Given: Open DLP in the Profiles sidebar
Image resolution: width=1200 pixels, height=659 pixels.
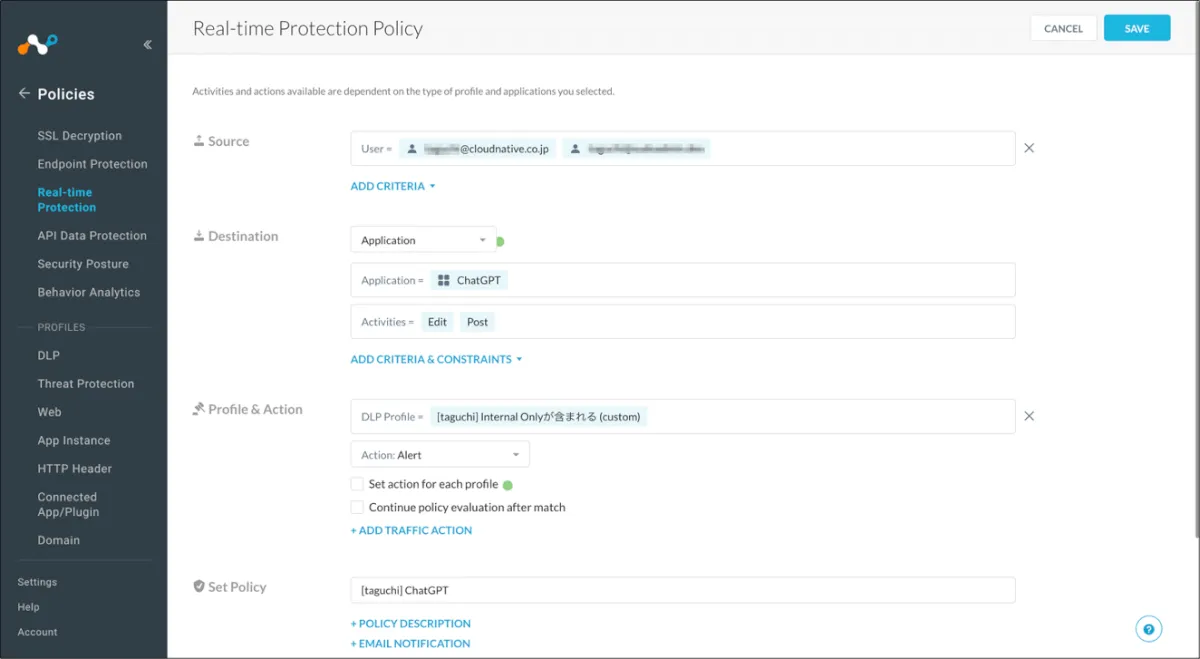Looking at the screenshot, I should (x=49, y=356).
